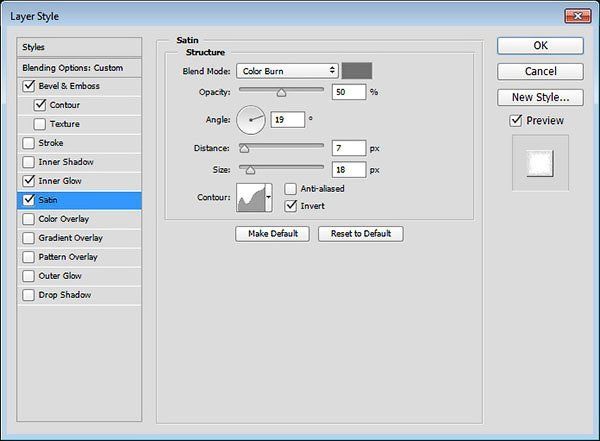Select the Bevel & Emboss label
This screenshot has height=441, width=600.
pos(69,86)
